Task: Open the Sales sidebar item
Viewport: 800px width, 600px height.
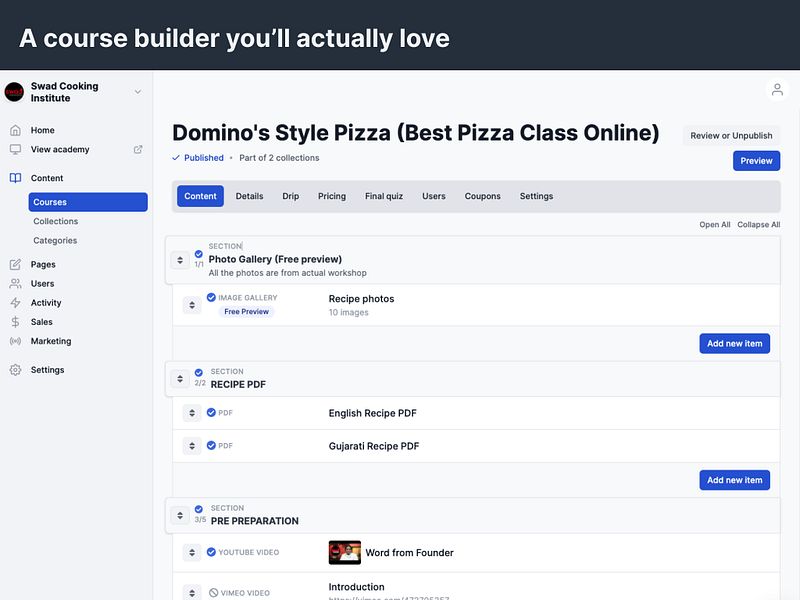Action: click(41, 322)
